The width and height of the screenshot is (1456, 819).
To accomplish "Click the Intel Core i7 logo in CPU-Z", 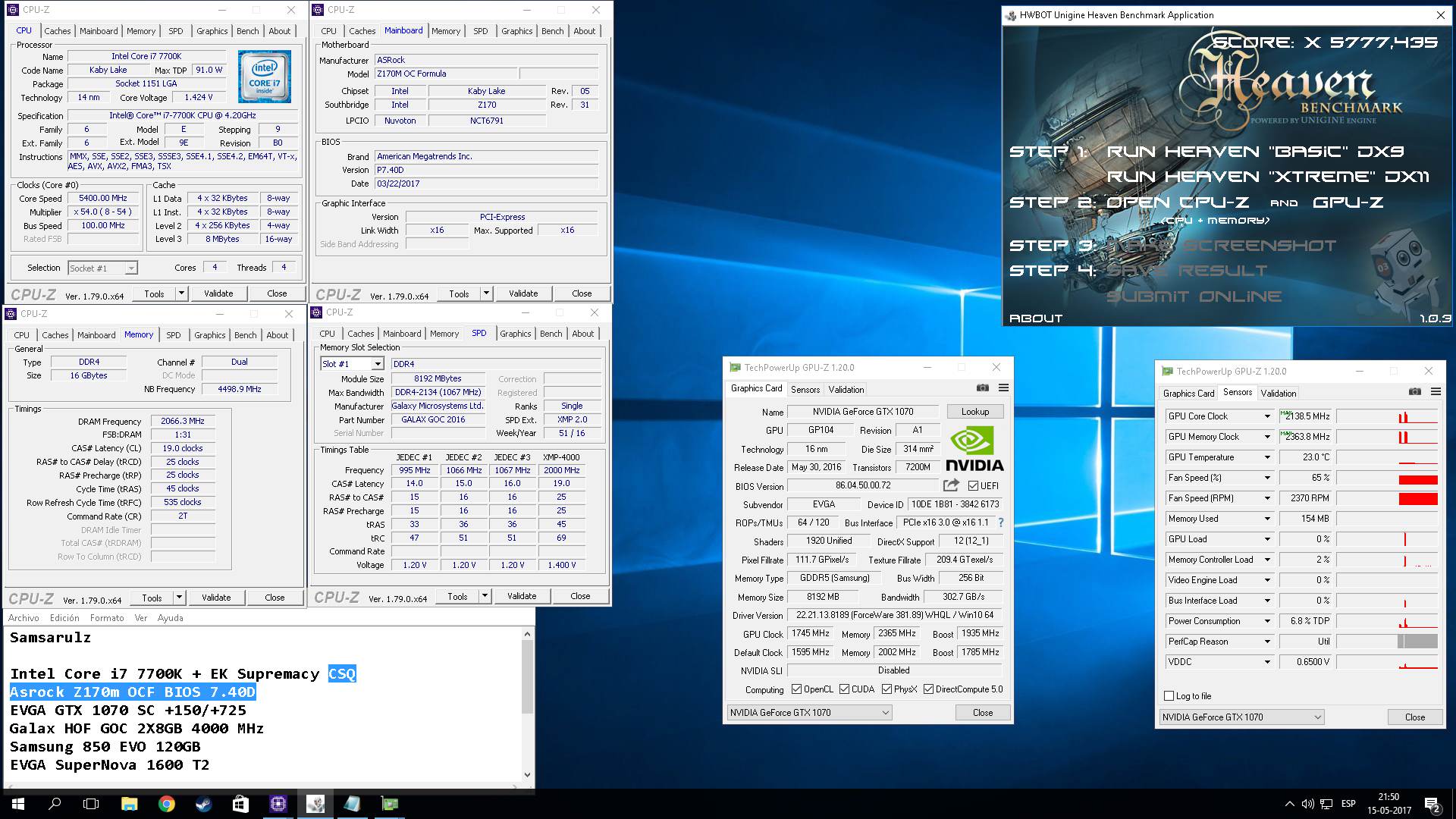I will (265, 77).
